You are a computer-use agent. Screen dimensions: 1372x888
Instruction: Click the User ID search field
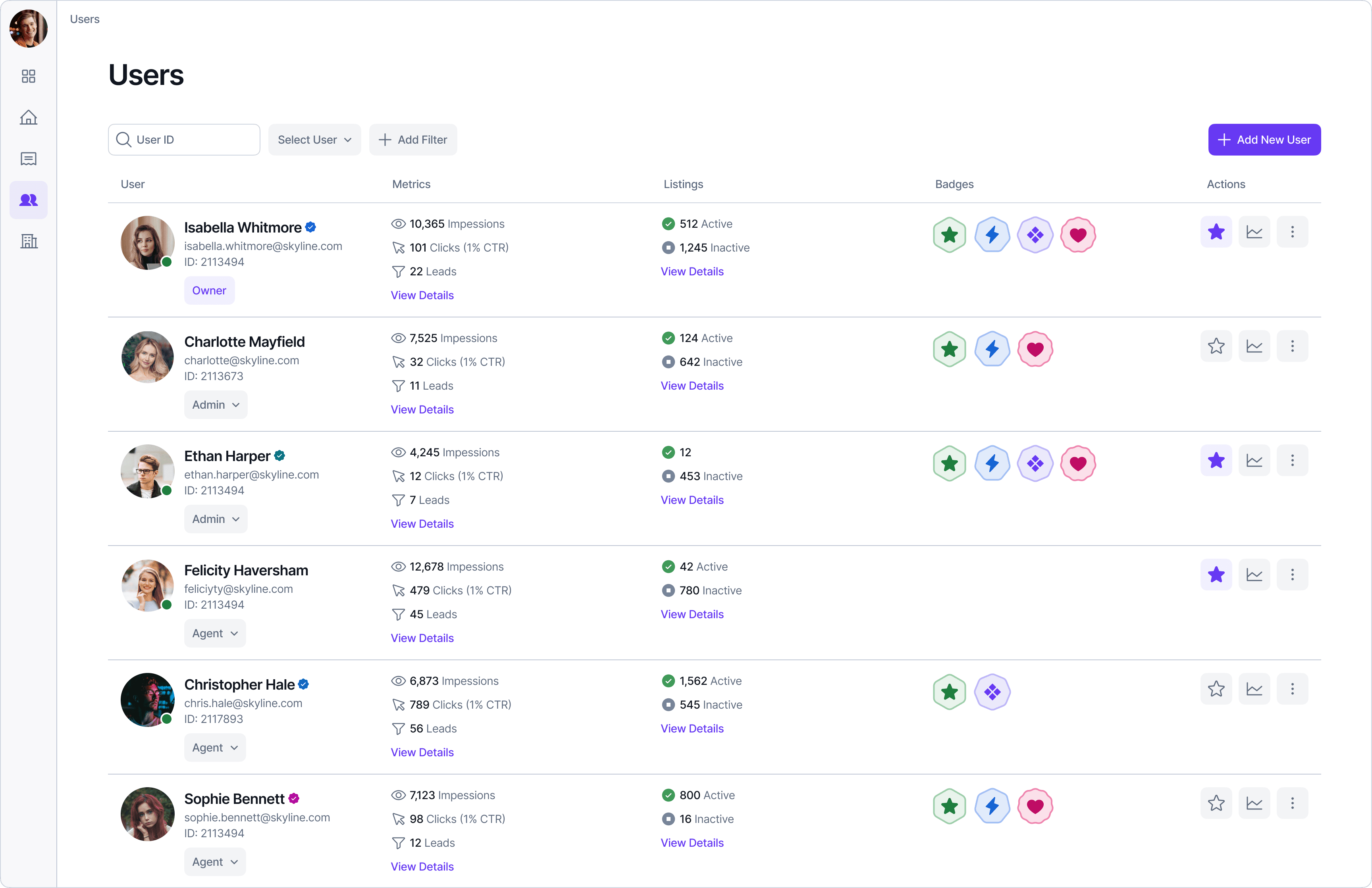(x=190, y=139)
